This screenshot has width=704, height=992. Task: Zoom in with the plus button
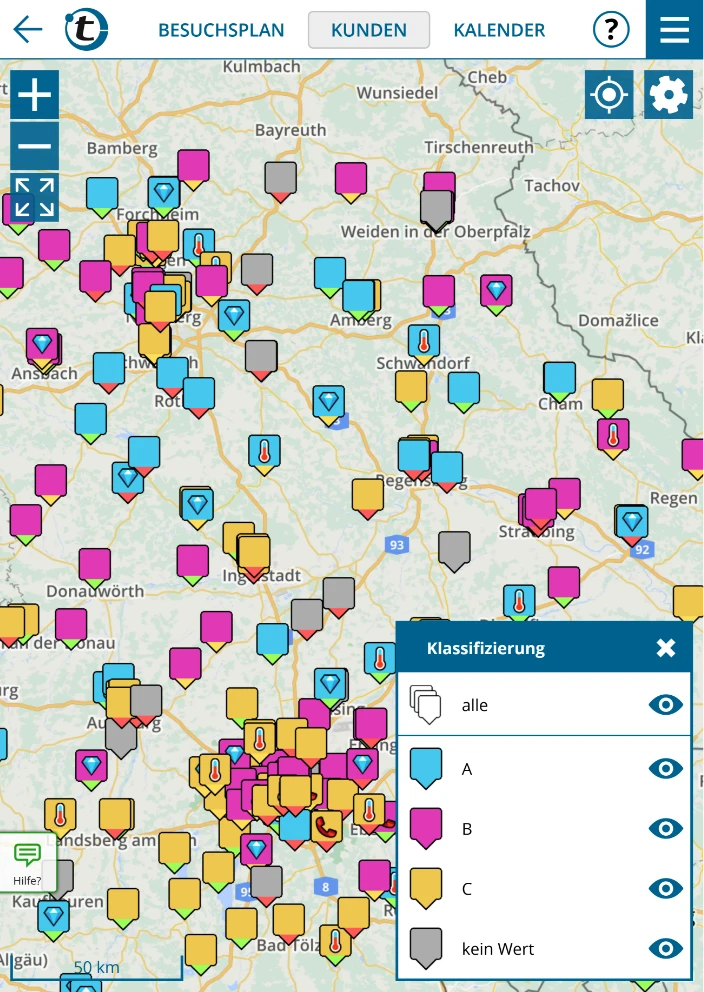(35, 95)
